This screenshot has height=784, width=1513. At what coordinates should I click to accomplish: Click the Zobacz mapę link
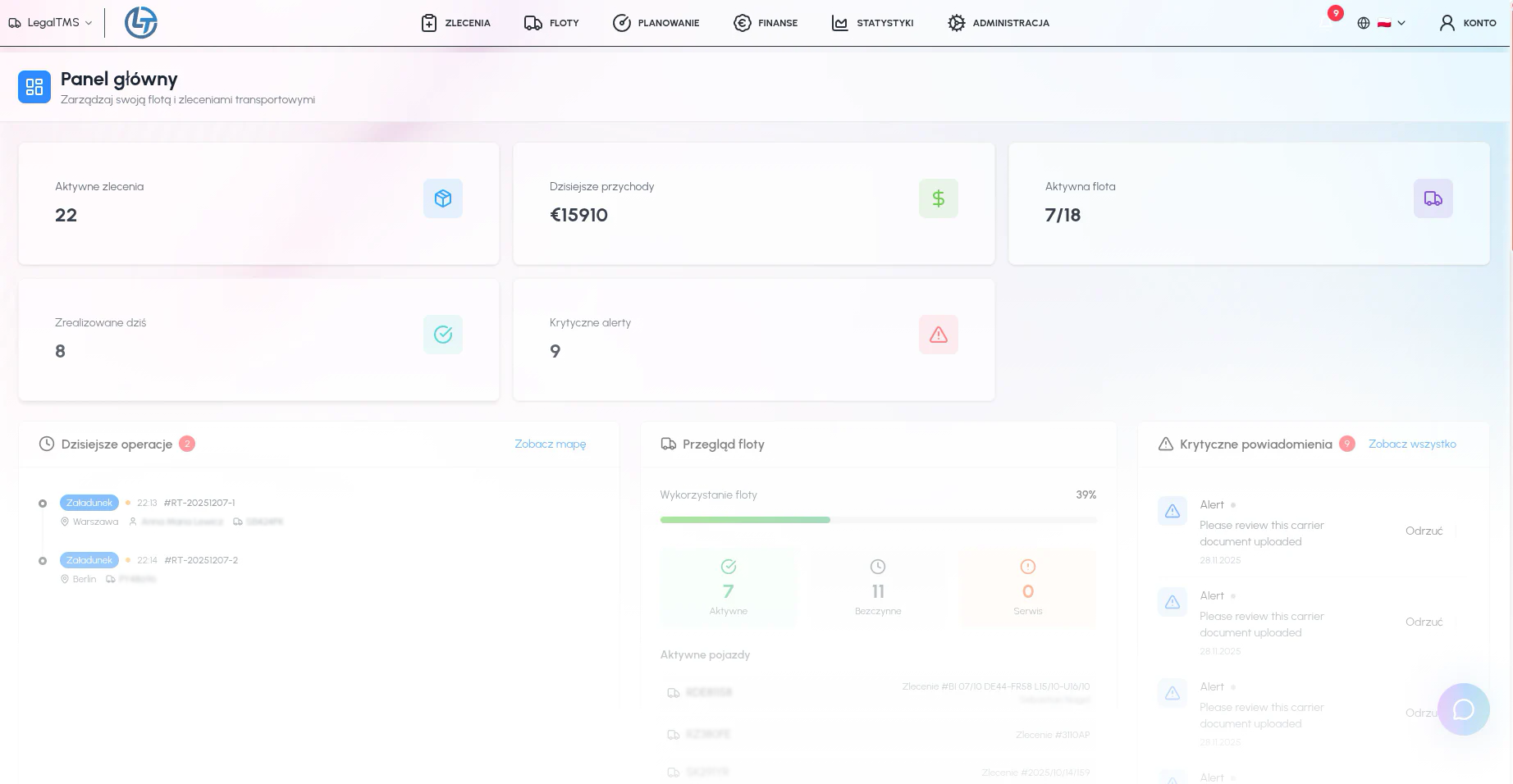(x=550, y=444)
